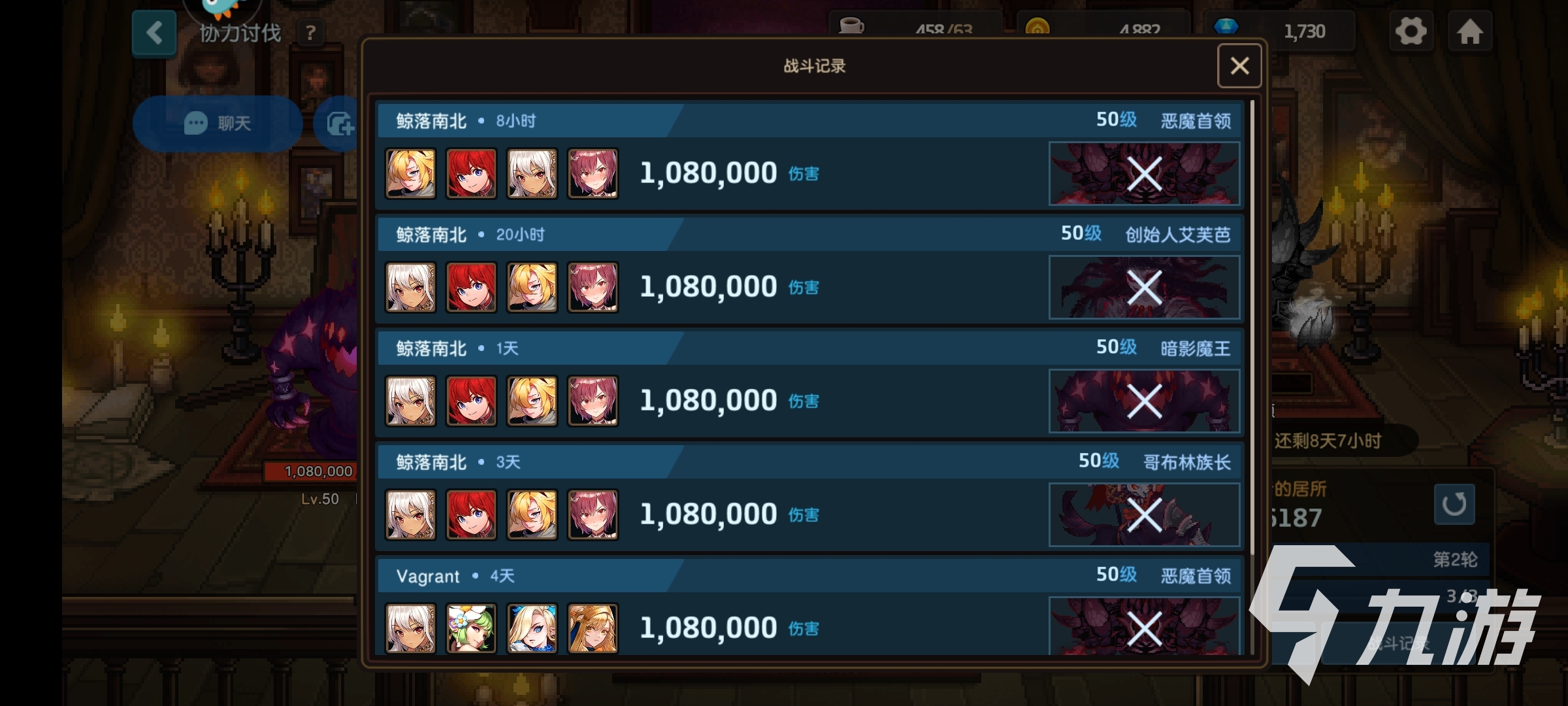
Task: Select the 暗影魔王 boss thumbnail
Action: point(1144,401)
